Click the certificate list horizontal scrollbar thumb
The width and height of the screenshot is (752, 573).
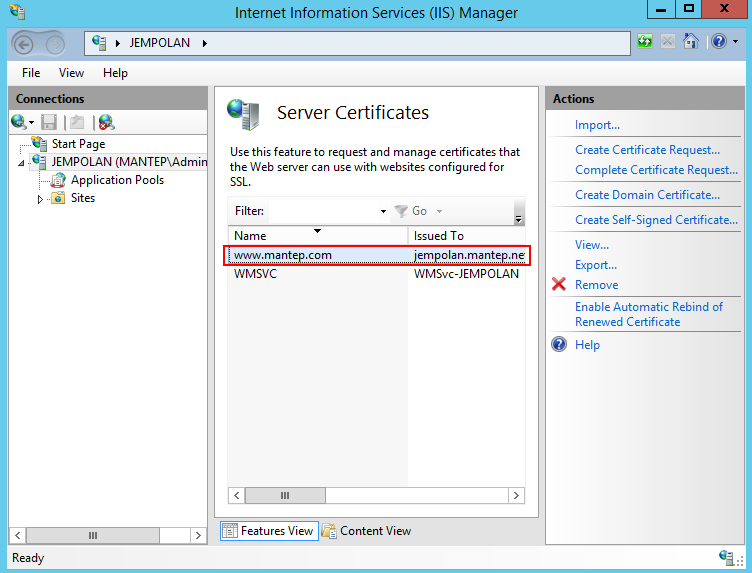tap(285, 495)
